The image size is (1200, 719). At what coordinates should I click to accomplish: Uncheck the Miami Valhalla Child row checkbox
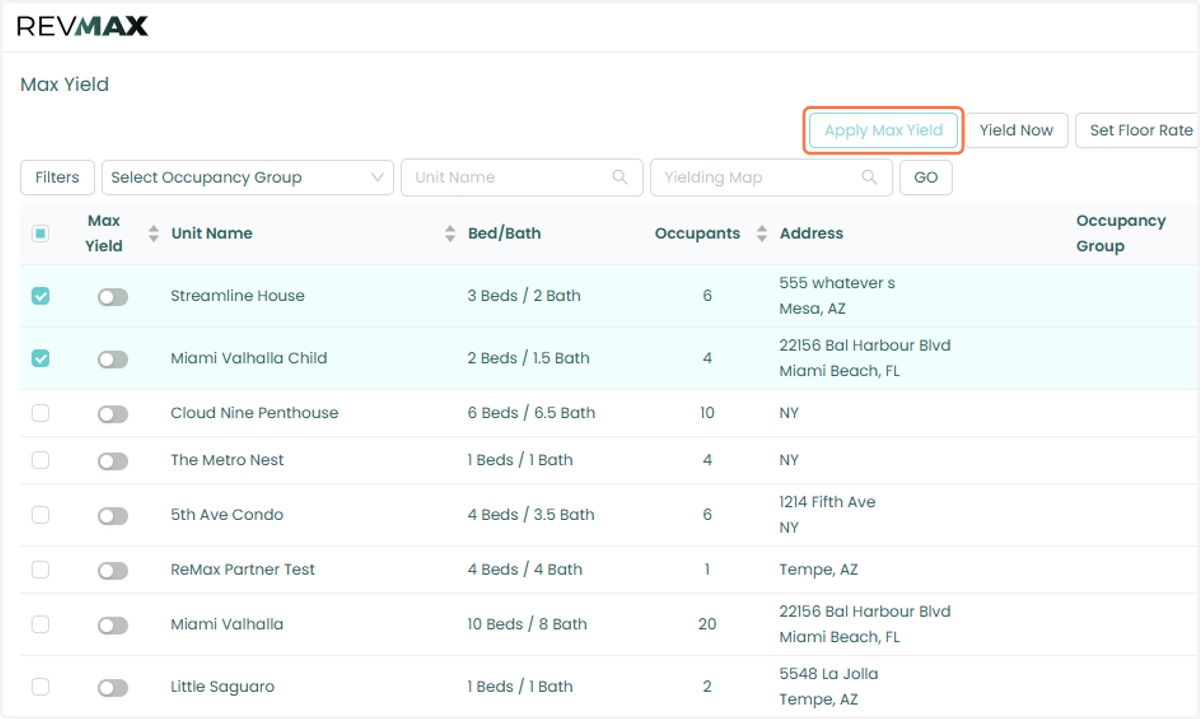pos(40,358)
